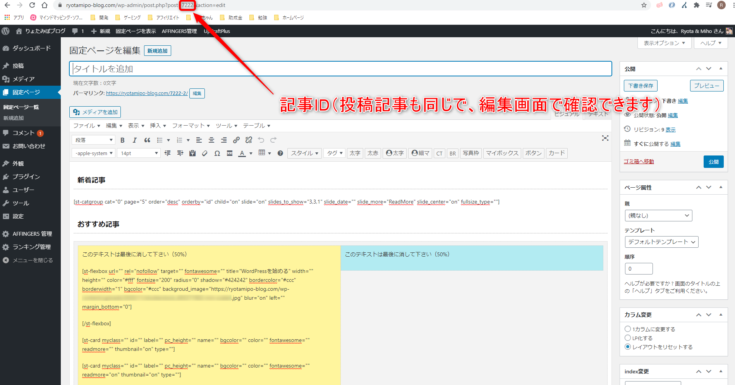
Task: Go to browser home page
Action: point(45,5)
